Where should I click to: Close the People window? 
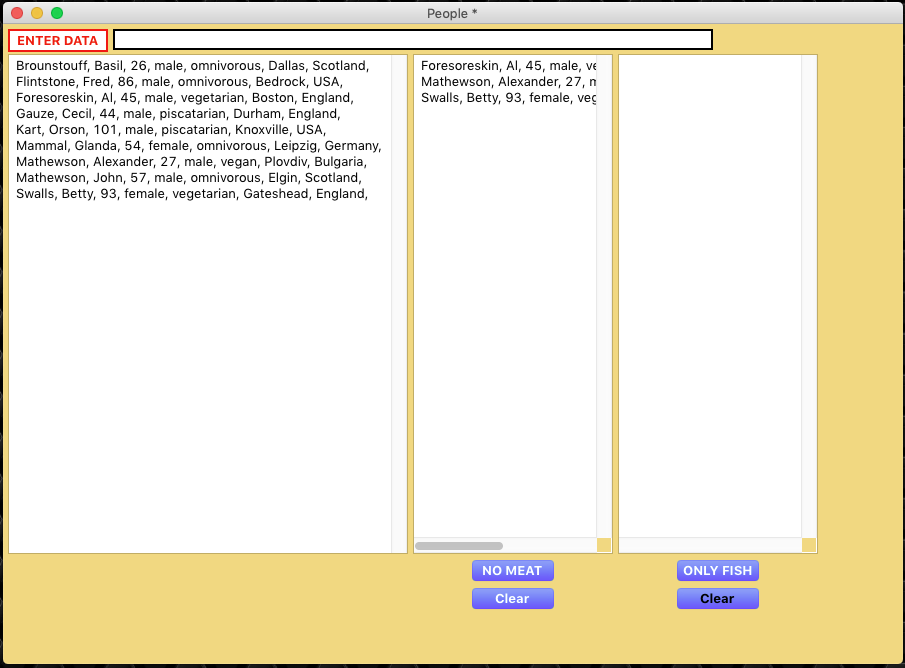[17, 13]
